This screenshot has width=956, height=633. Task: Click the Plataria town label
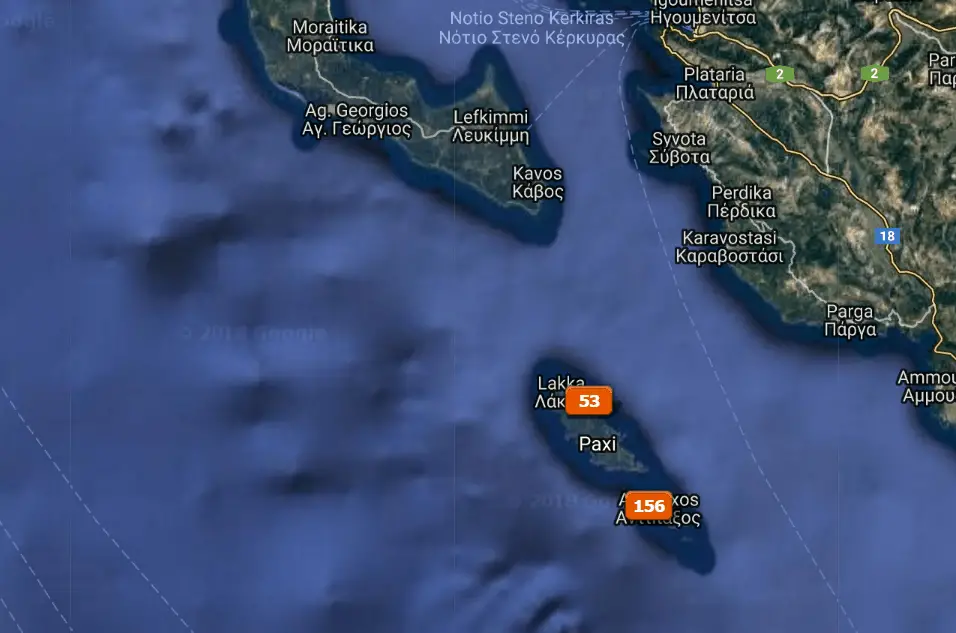715,83
